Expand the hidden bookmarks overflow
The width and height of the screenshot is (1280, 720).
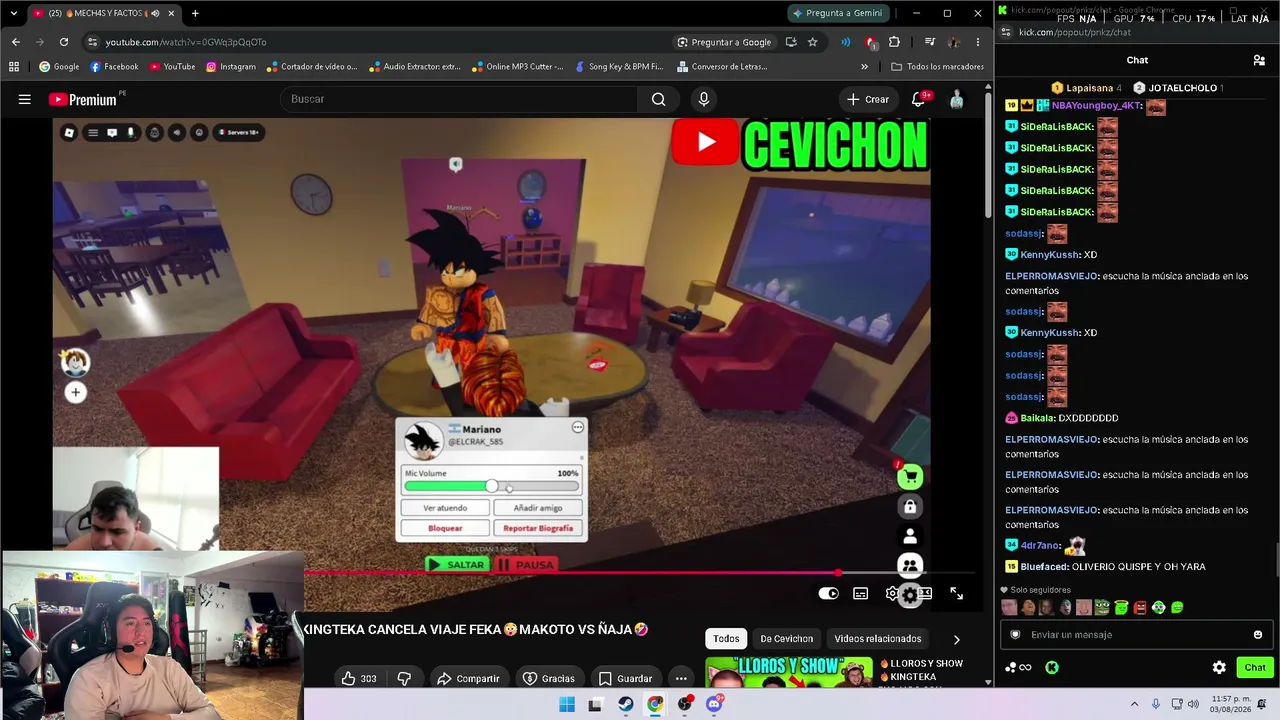point(864,67)
